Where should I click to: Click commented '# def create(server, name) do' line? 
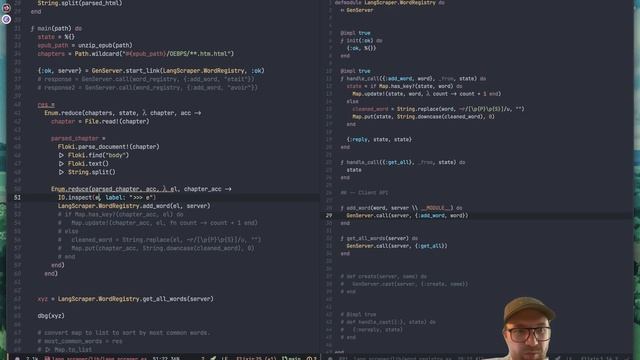pyautogui.click(x=384, y=276)
